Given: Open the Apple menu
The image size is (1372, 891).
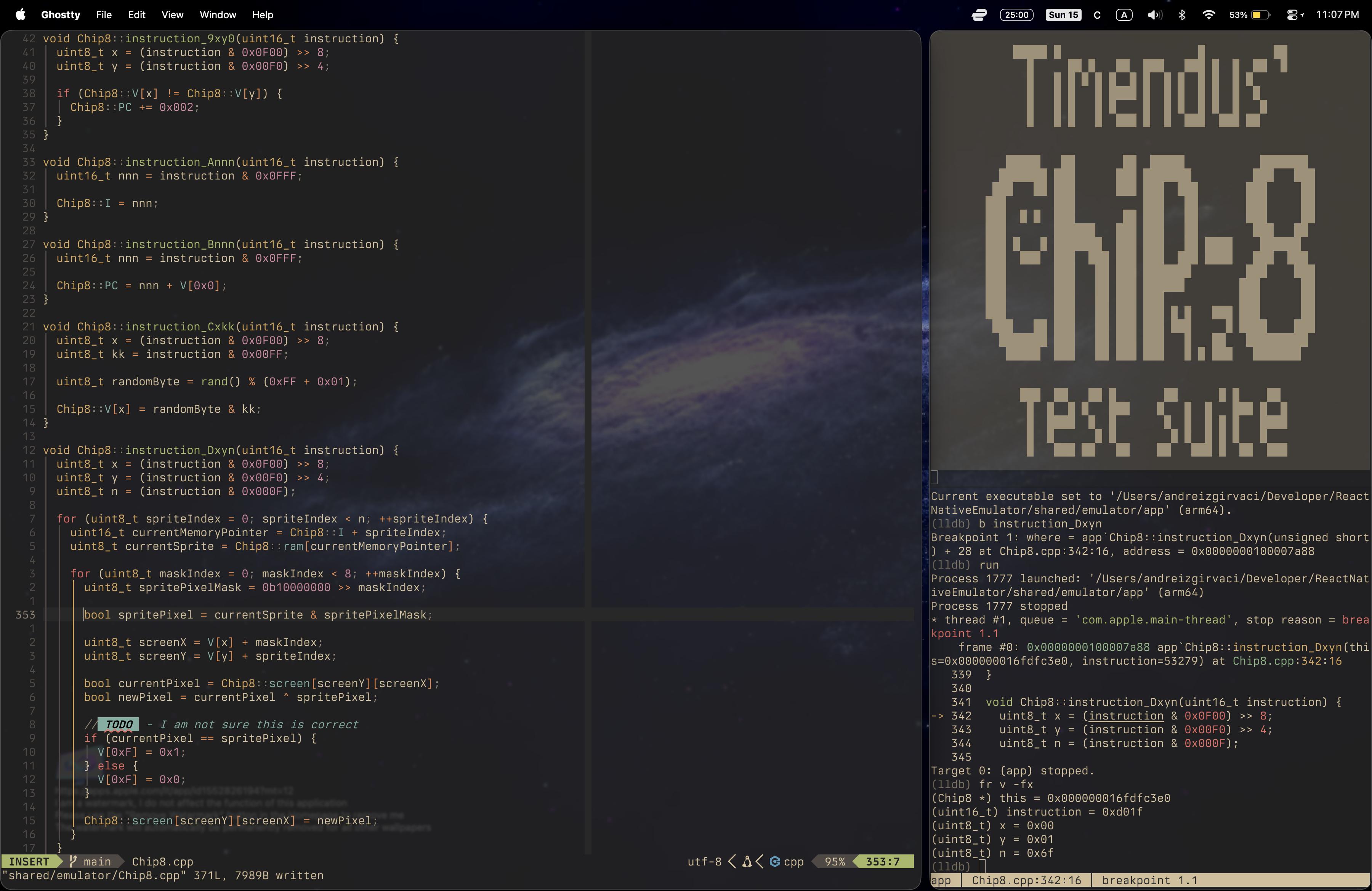Looking at the screenshot, I should pyautogui.click(x=20, y=14).
